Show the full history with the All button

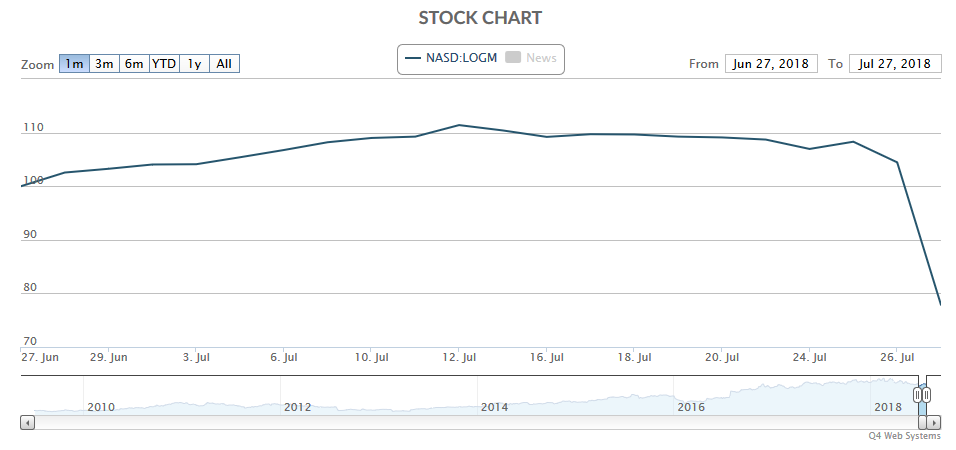(x=224, y=63)
